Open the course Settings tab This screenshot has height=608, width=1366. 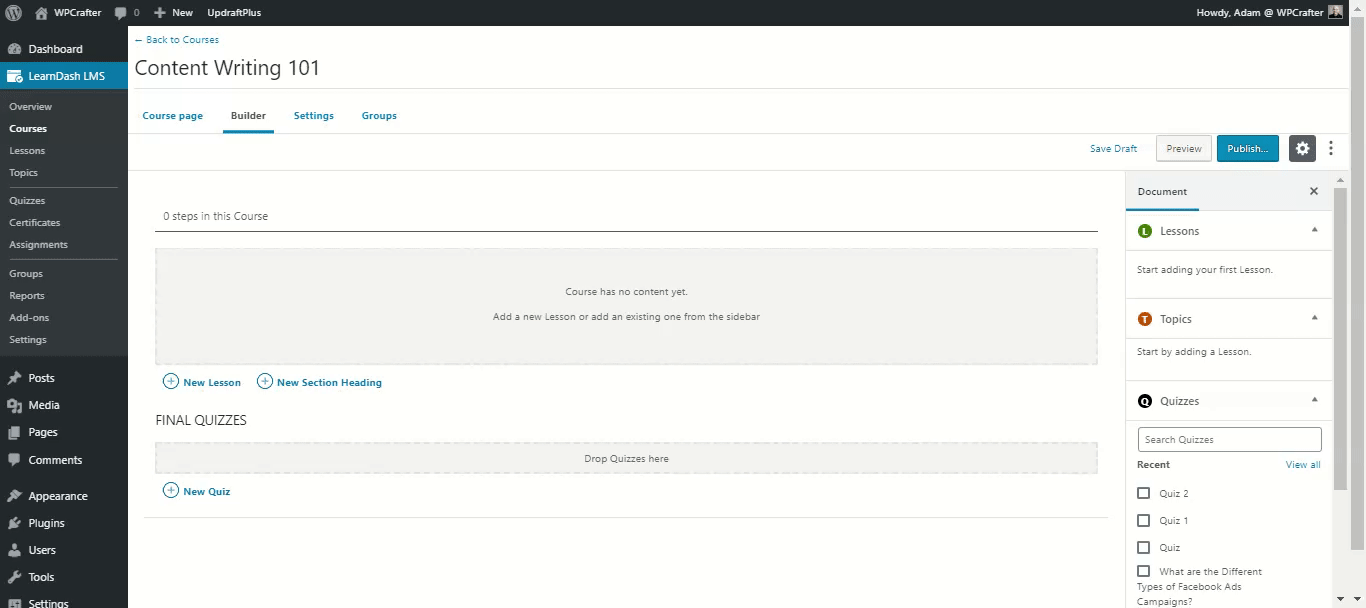tap(314, 116)
